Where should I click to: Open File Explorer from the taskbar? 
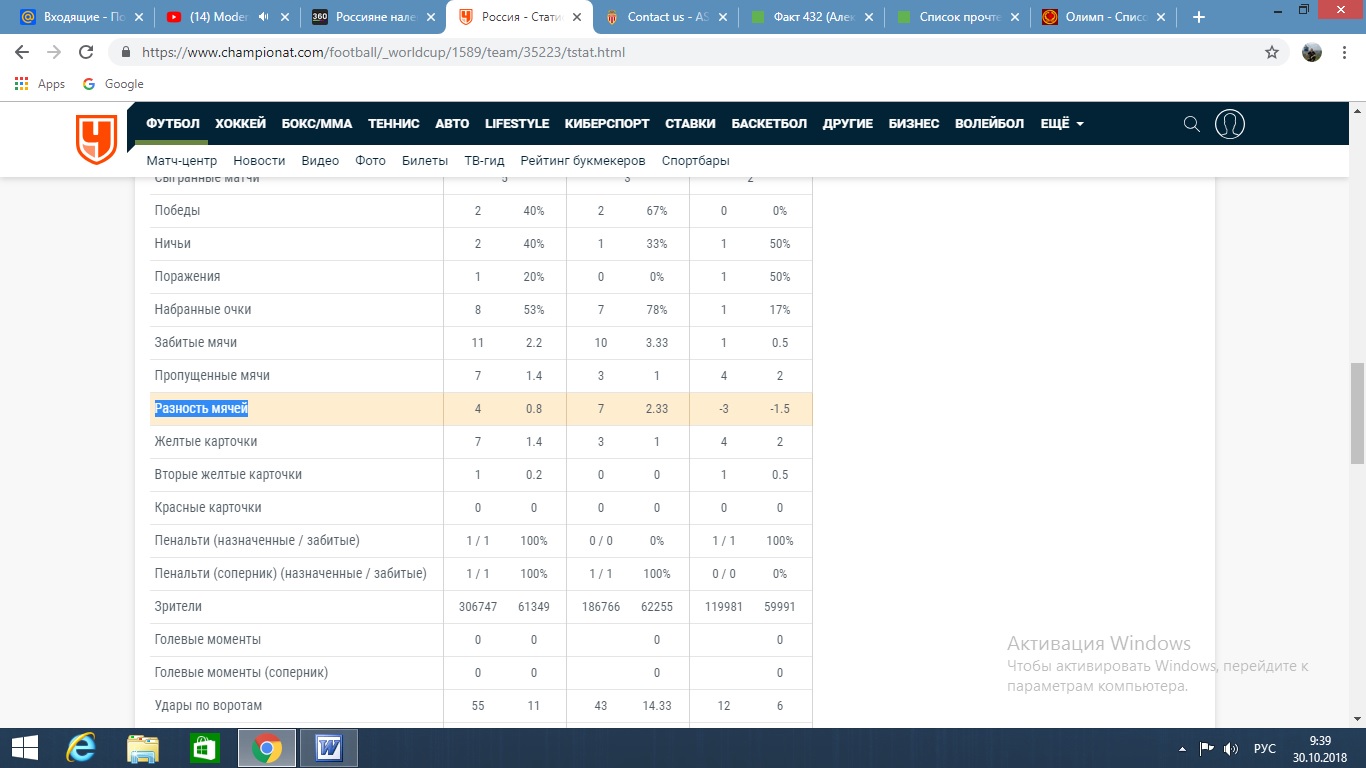coord(143,748)
